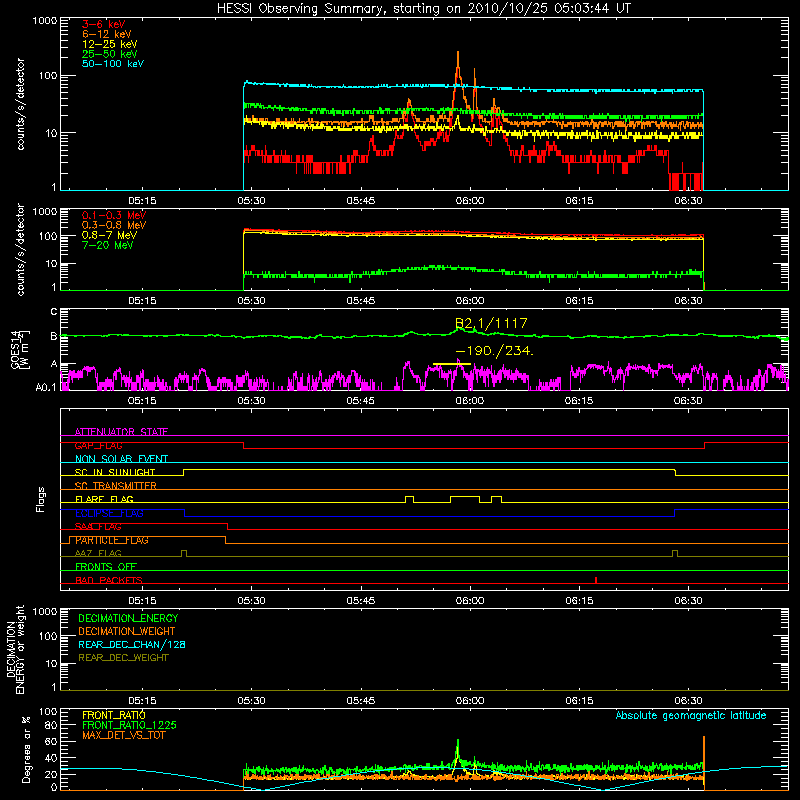The width and height of the screenshot is (800, 800).
Task: Select the SC_TRANSMITTER flag label
Action: [x=115, y=486]
